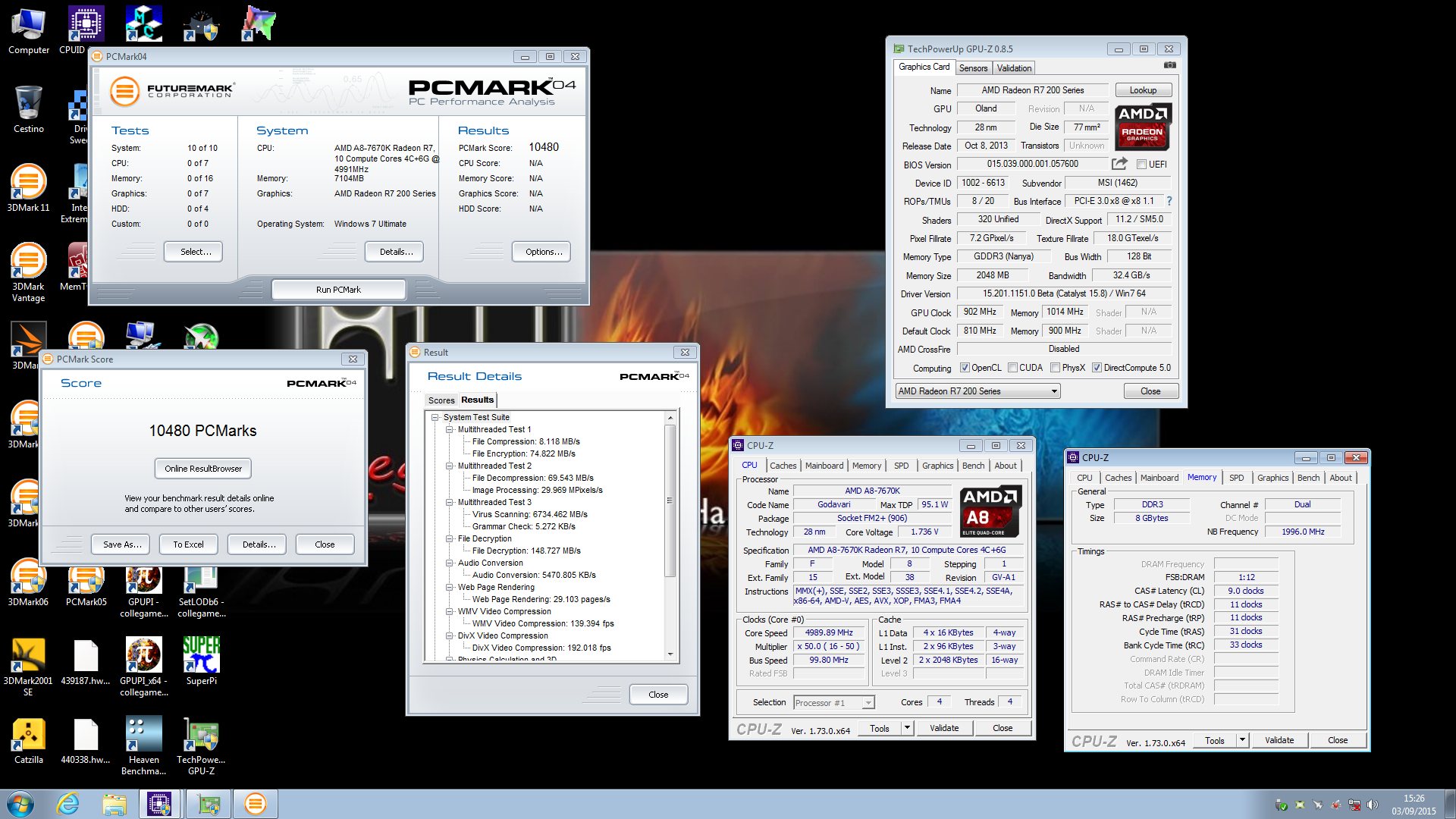Toggle the DirectCompute 5.0 checkbox

tap(1097, 368)
